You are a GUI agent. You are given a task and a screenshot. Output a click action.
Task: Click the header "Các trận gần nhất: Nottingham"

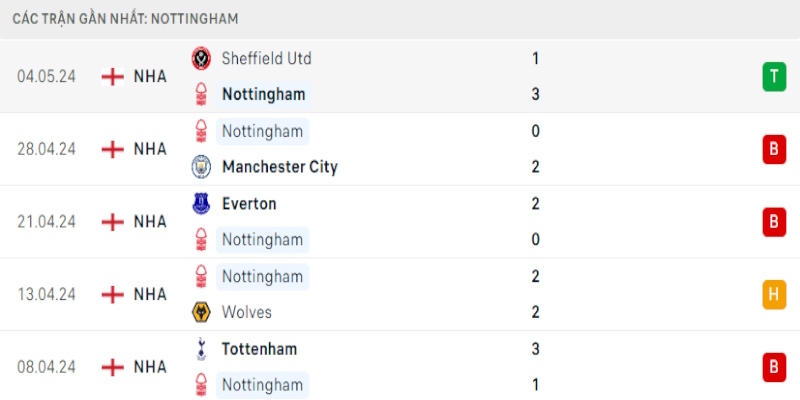(x=125, y=19)
